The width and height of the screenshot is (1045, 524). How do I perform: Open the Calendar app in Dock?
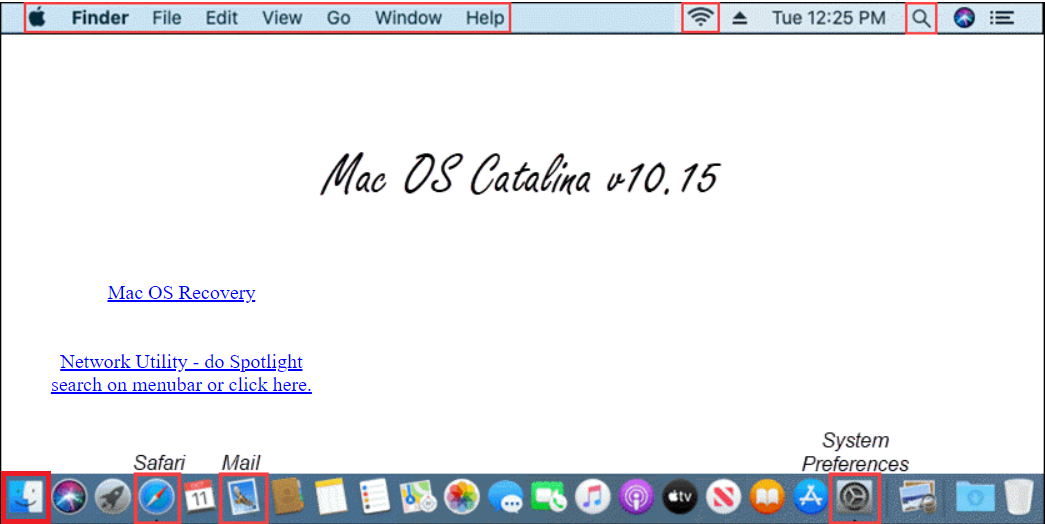199,497
